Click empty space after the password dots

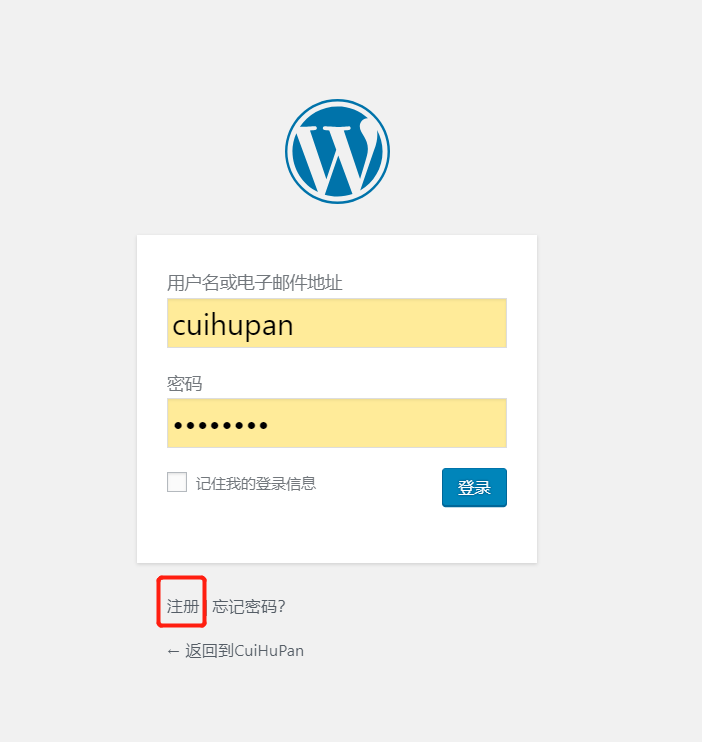(388, 423)
